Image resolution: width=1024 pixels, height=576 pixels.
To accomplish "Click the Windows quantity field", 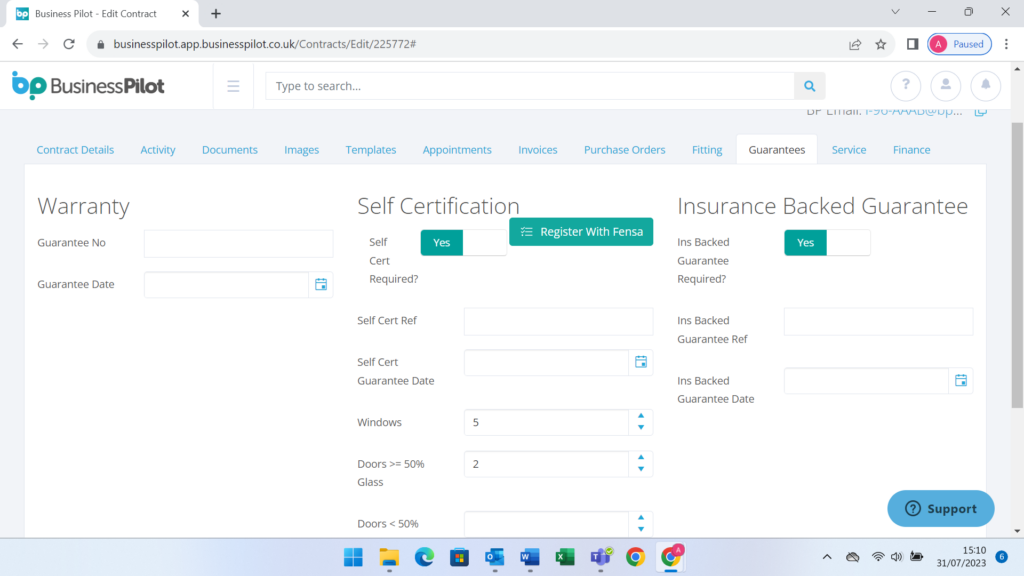I will click(547, 423).
